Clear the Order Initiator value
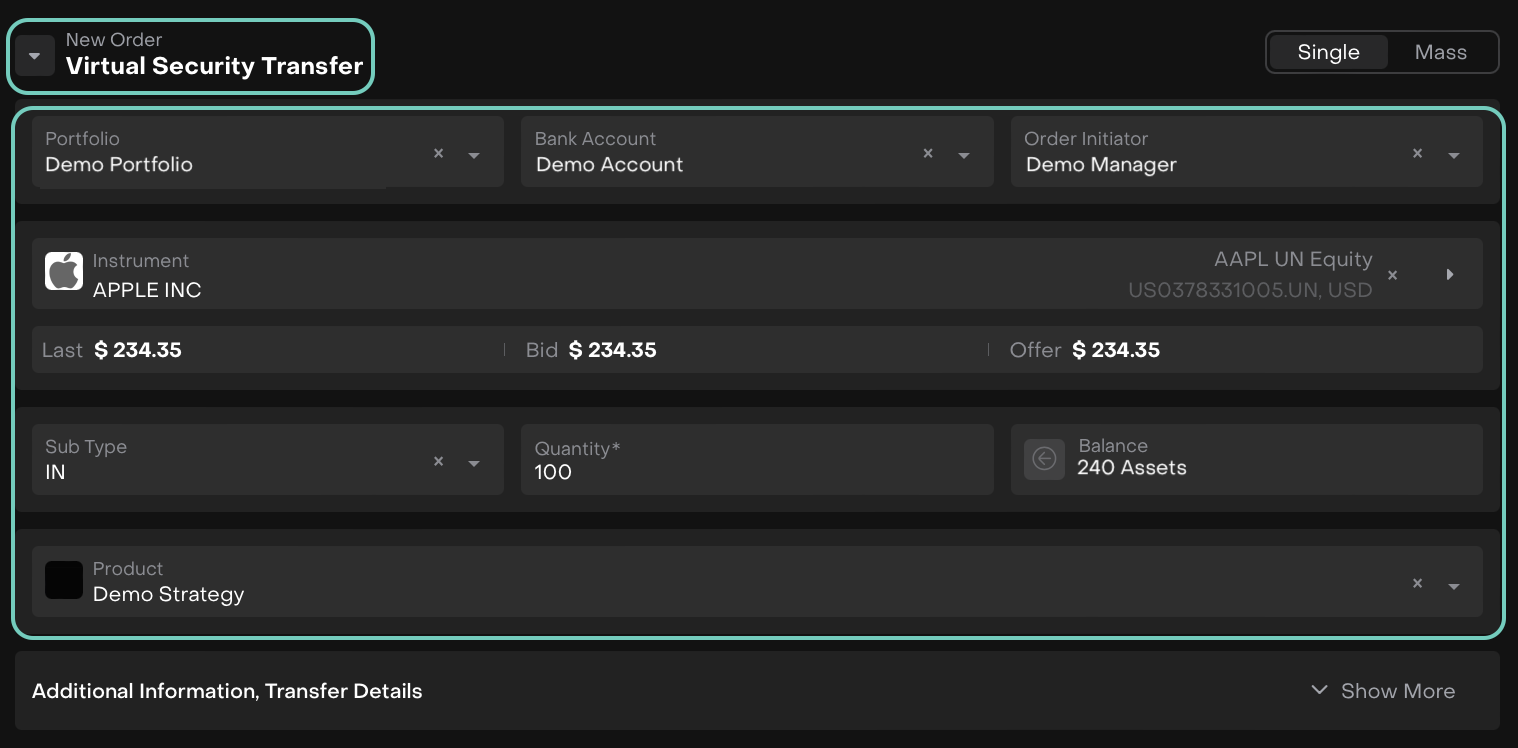The image size is (1518, 748). coord(1417,154)
